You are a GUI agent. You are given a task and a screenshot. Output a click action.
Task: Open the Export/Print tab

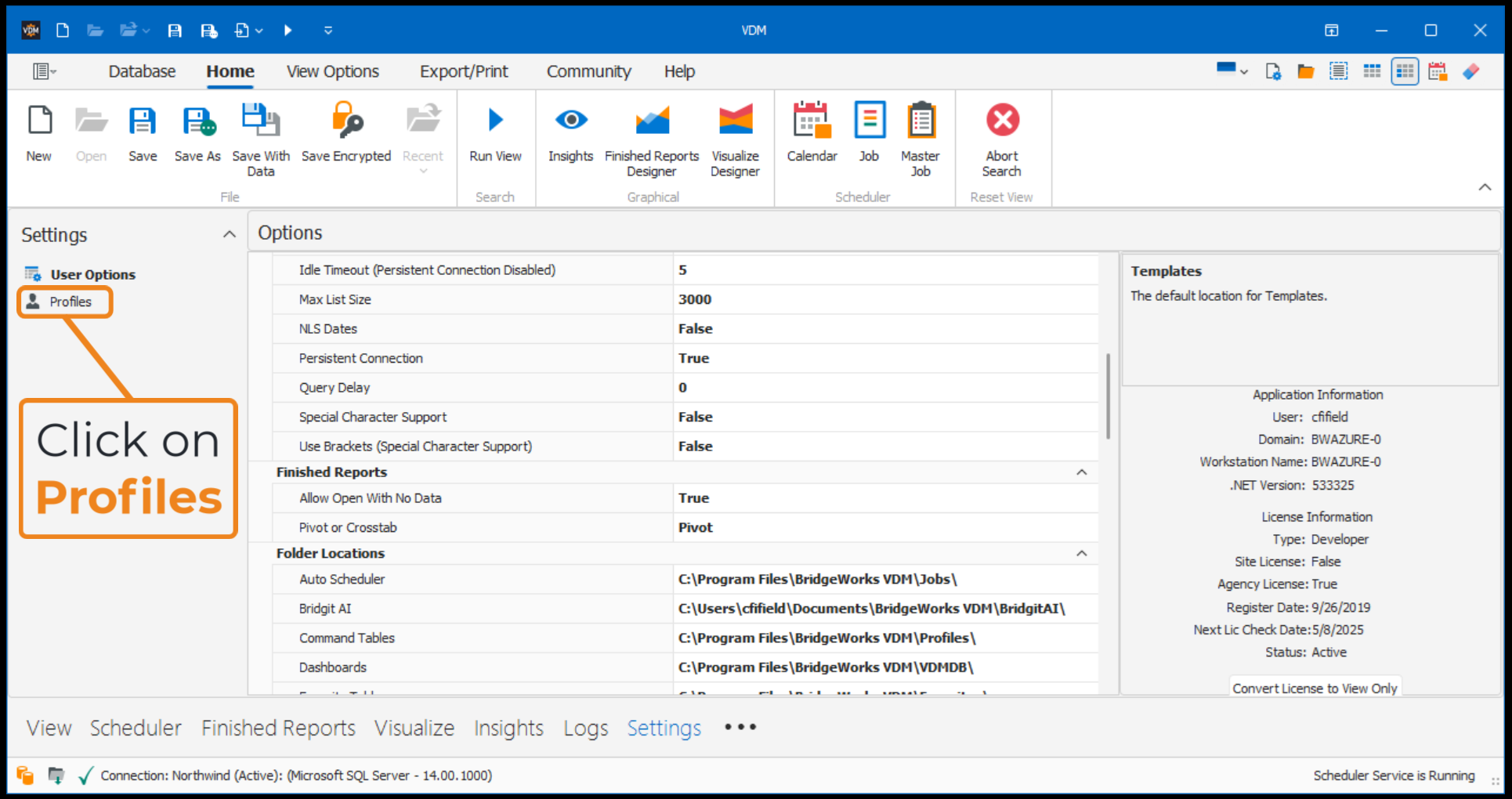coord(464,71)
